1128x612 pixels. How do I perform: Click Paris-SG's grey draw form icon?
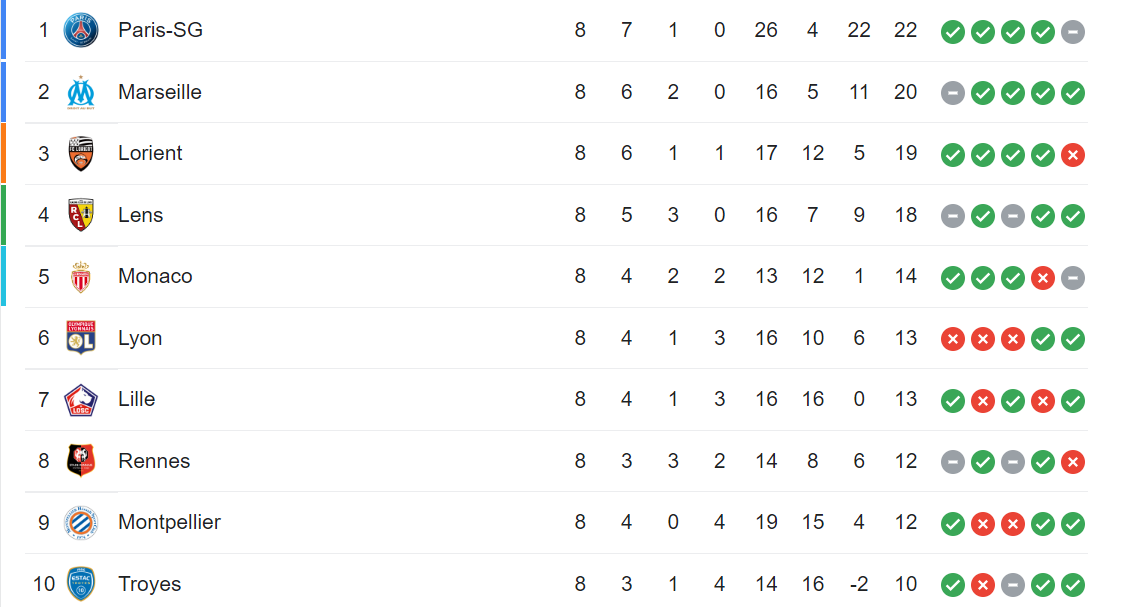coord(1073,32)
